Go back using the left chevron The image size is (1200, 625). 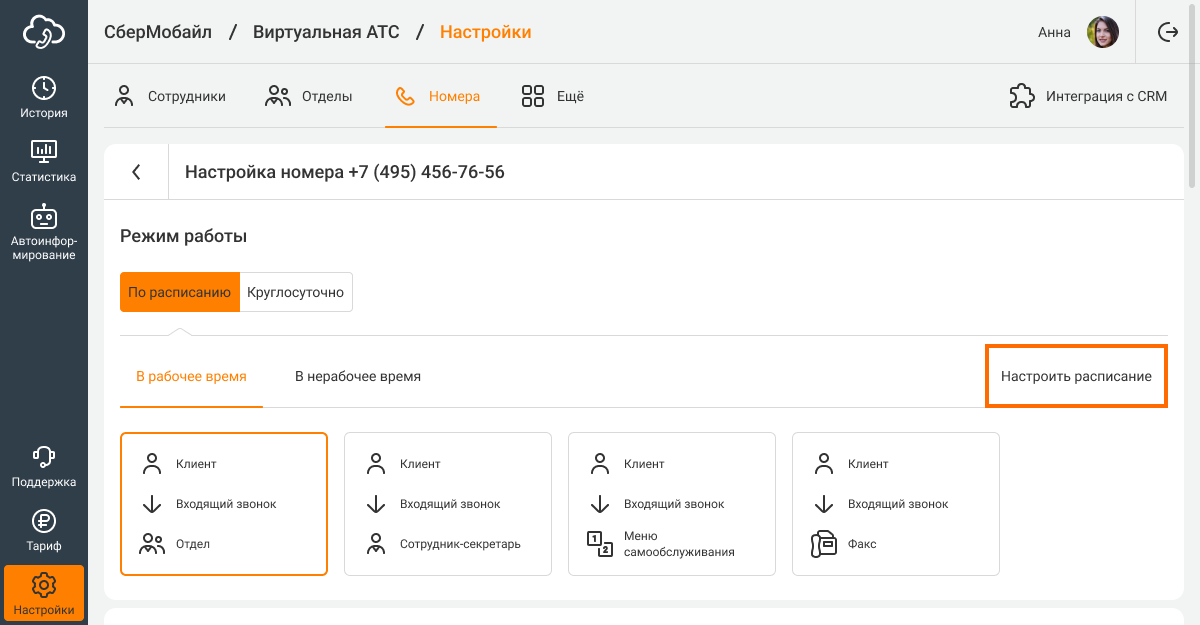[x=137, y=172]
